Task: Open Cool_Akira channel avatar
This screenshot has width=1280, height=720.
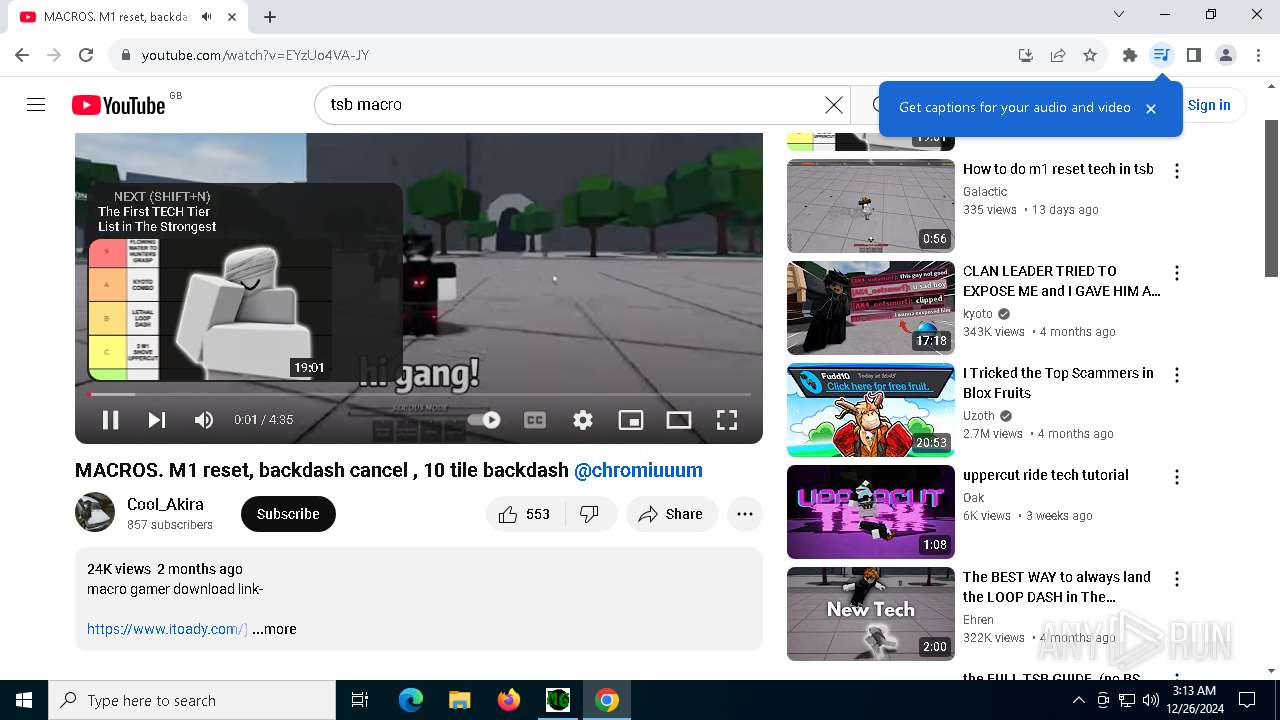Action: tap(95, 512)
